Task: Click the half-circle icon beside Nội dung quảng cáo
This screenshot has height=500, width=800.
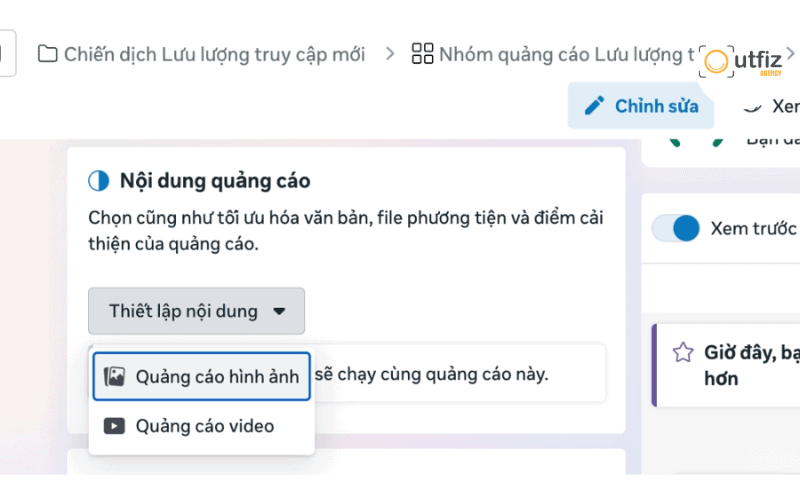Action: click(98, 181)
